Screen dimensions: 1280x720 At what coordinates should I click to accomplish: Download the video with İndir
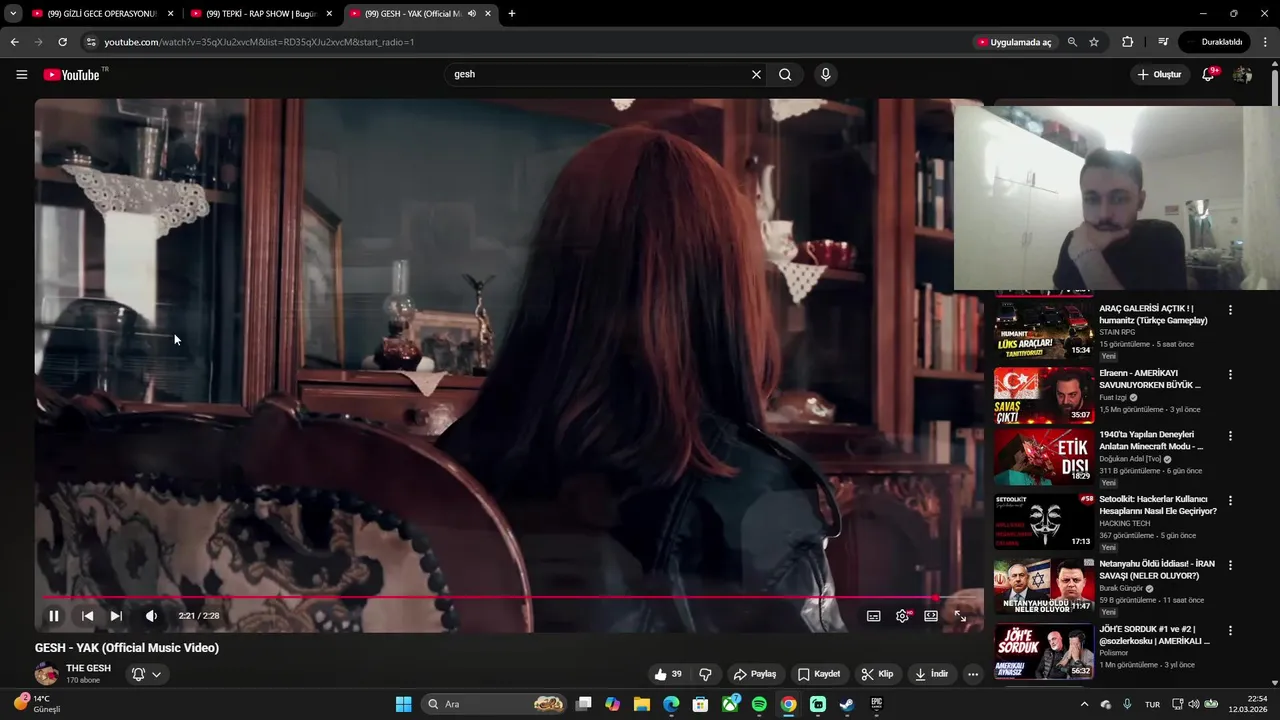click(931, 674)
